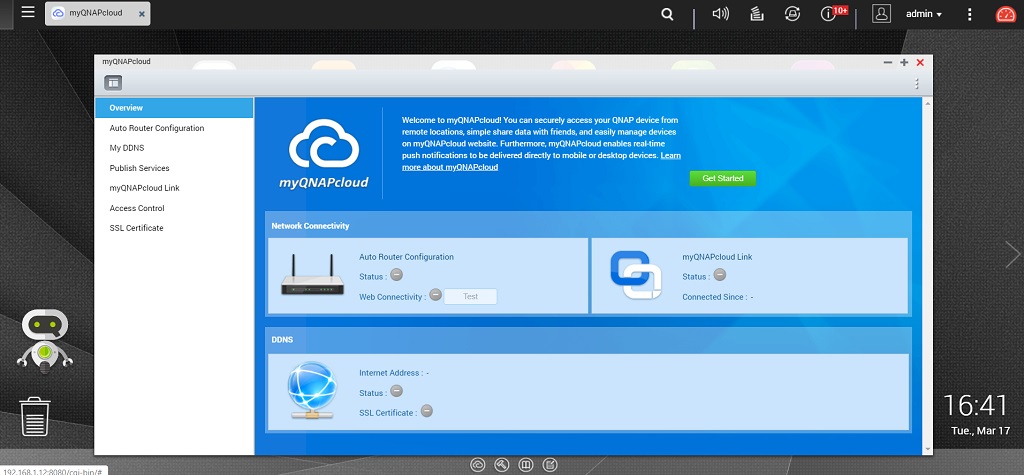Viewport: 1024px width, 475px height.
Task: Click the green Get Started button
Action: click(x=722, y=178)
